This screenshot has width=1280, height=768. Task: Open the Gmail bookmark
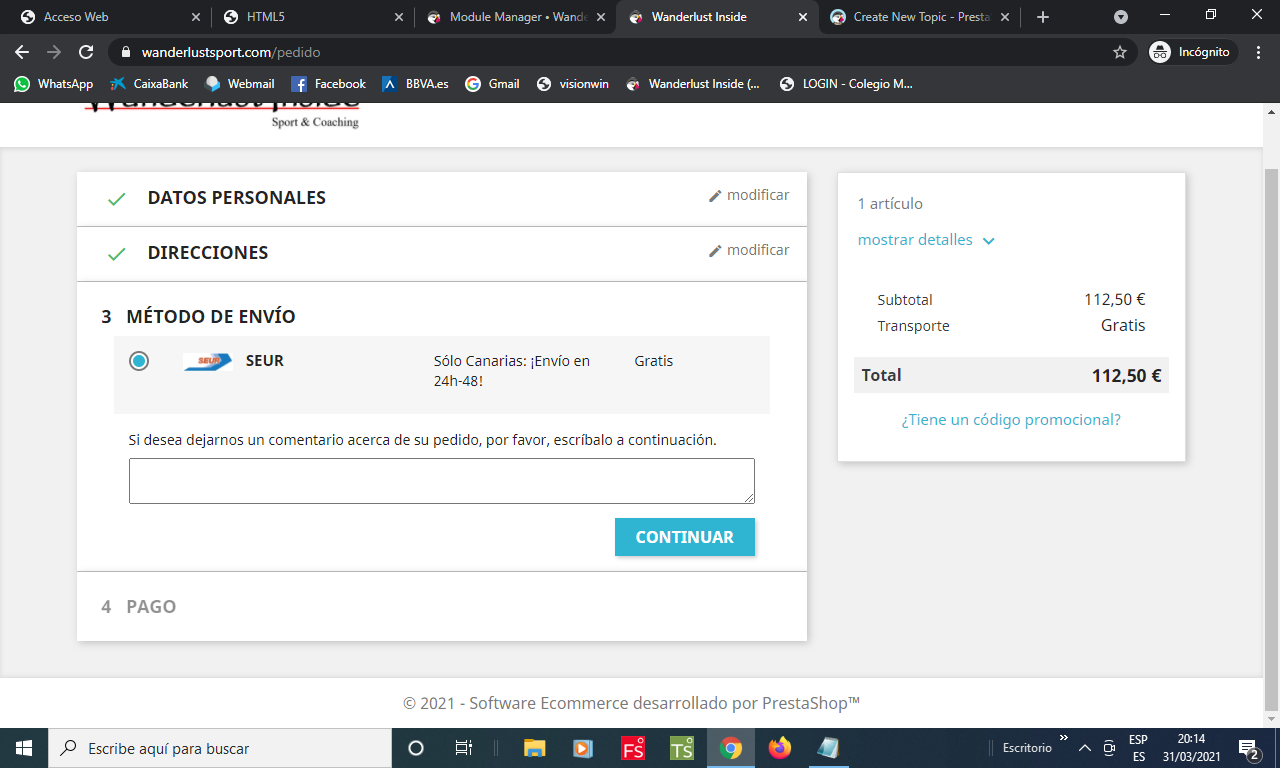(x=492, y=84)
